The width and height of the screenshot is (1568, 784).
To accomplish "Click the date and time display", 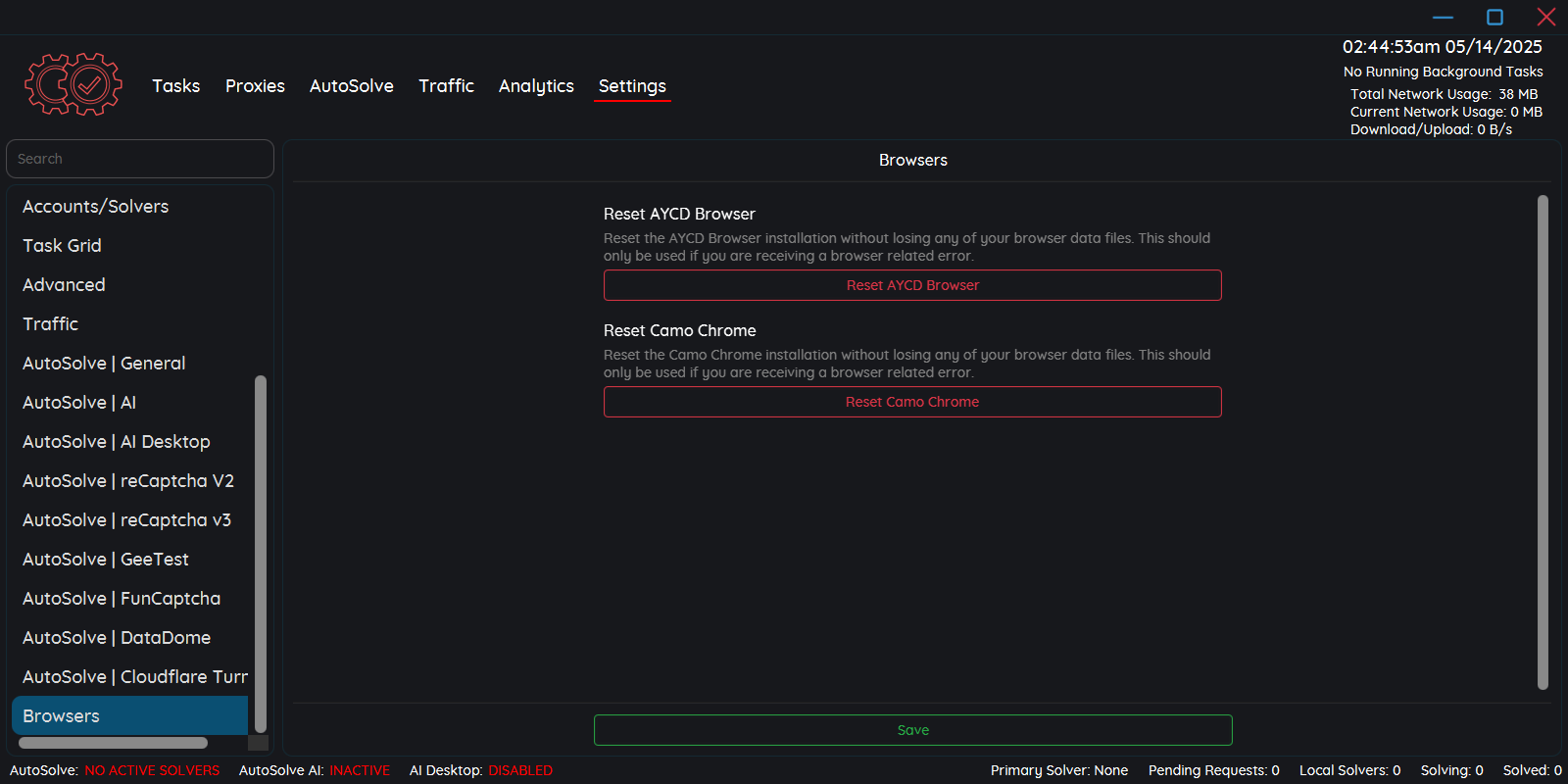I will pos(1443,47).
